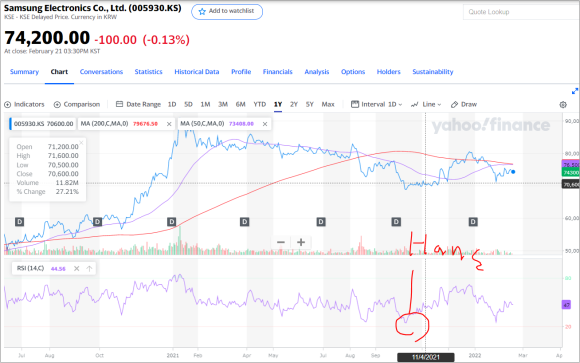Click the dividend marker near October 2021
Viewport: 580px width, 363px height.
[x=396, y=222]
